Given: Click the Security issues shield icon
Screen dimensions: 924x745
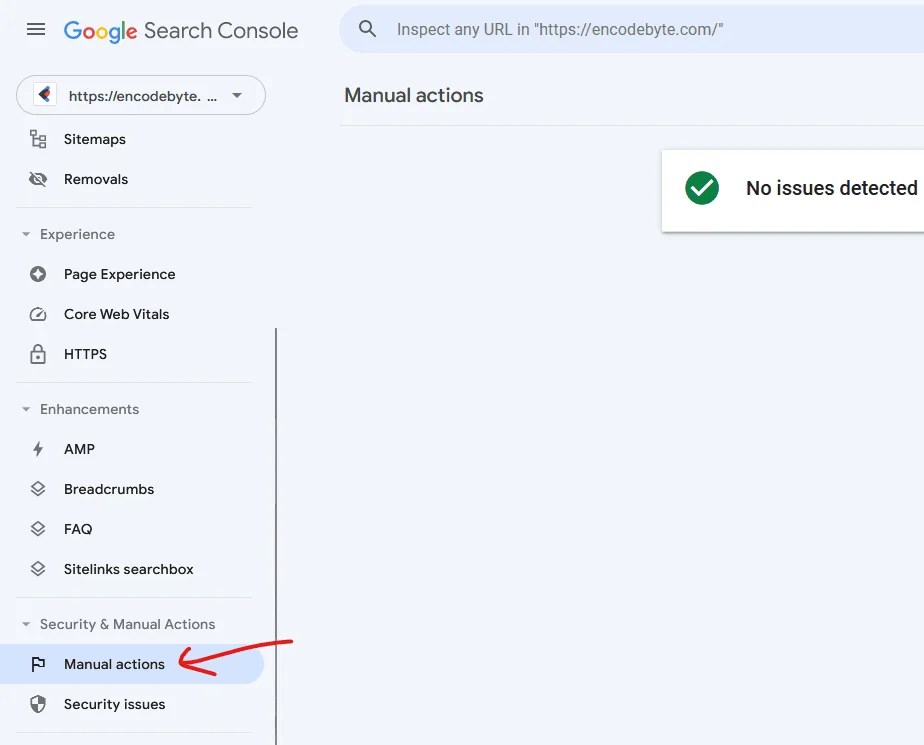Looking at the screenshot, I should click(x=38, y=704).
